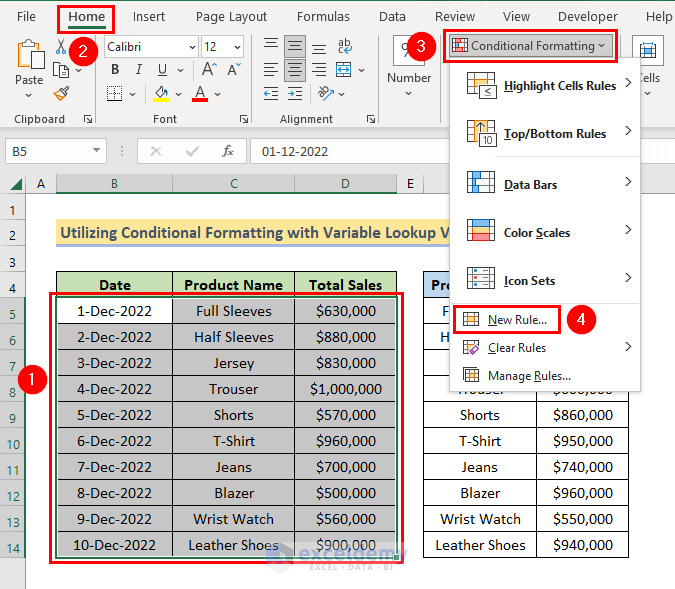This screenshot has height=589, width=675.
Task: Switch to the Data tab
Action: [x=392, y=17]
